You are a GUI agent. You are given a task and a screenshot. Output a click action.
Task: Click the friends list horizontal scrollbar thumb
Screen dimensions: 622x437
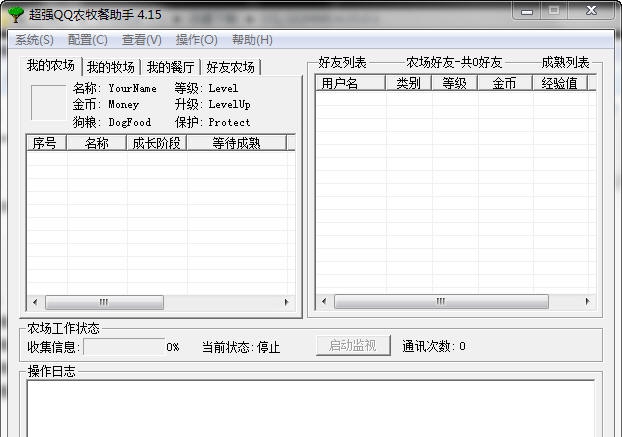(441, 301)
